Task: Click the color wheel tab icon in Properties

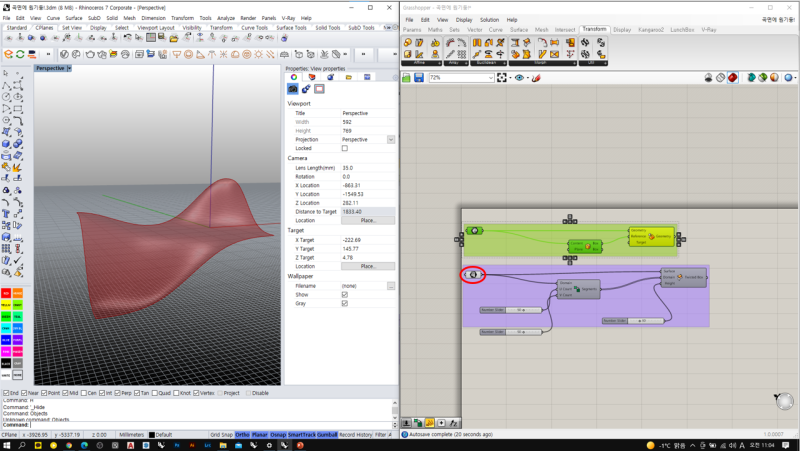Action: [293, 77]
